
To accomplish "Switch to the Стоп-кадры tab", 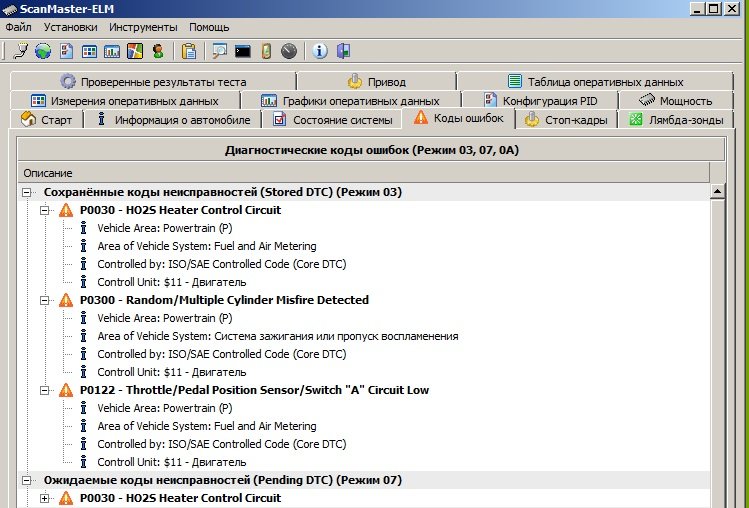I will click(567, 120).
